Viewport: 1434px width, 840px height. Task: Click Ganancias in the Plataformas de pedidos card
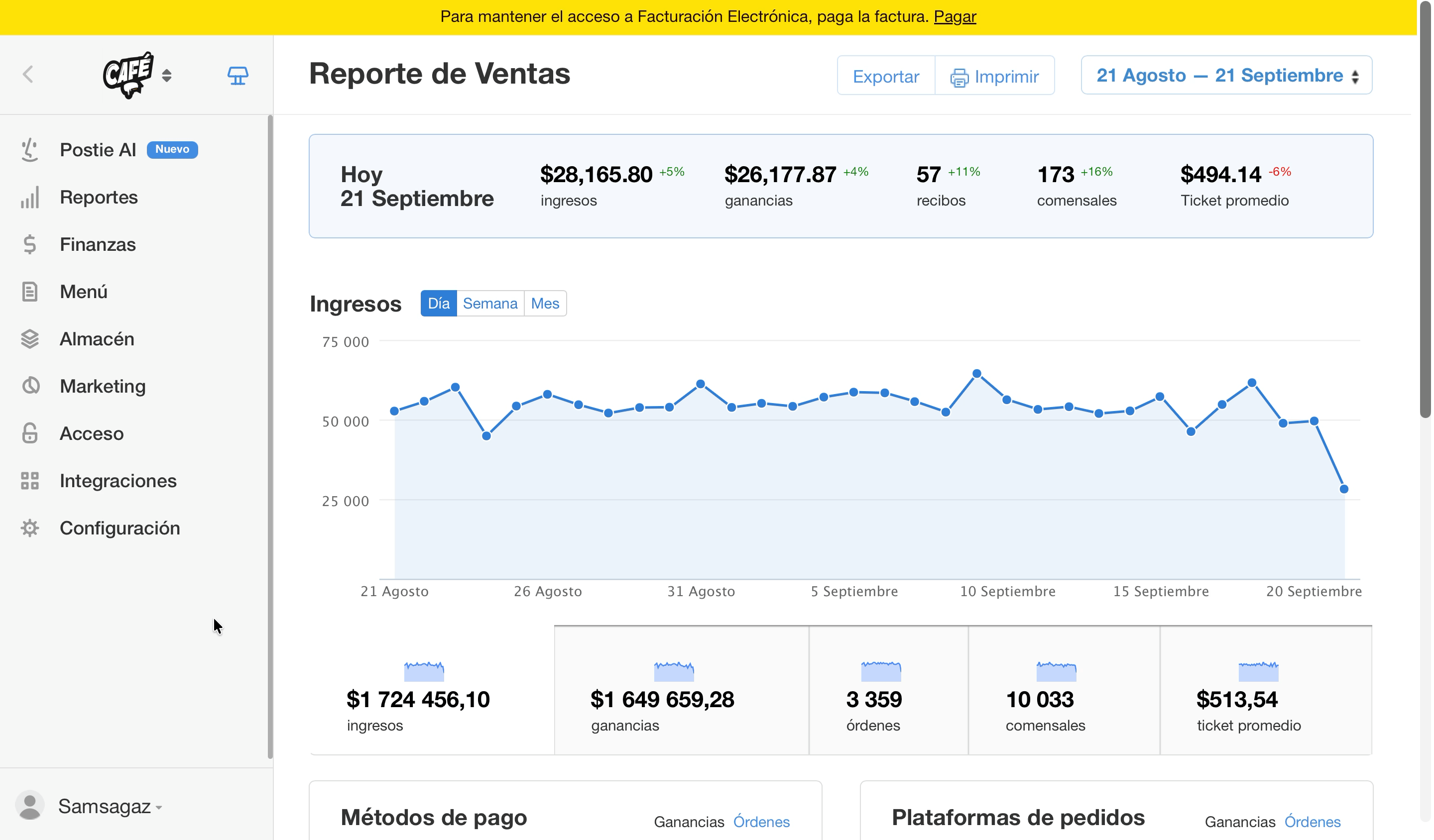tap(1240, 822)
